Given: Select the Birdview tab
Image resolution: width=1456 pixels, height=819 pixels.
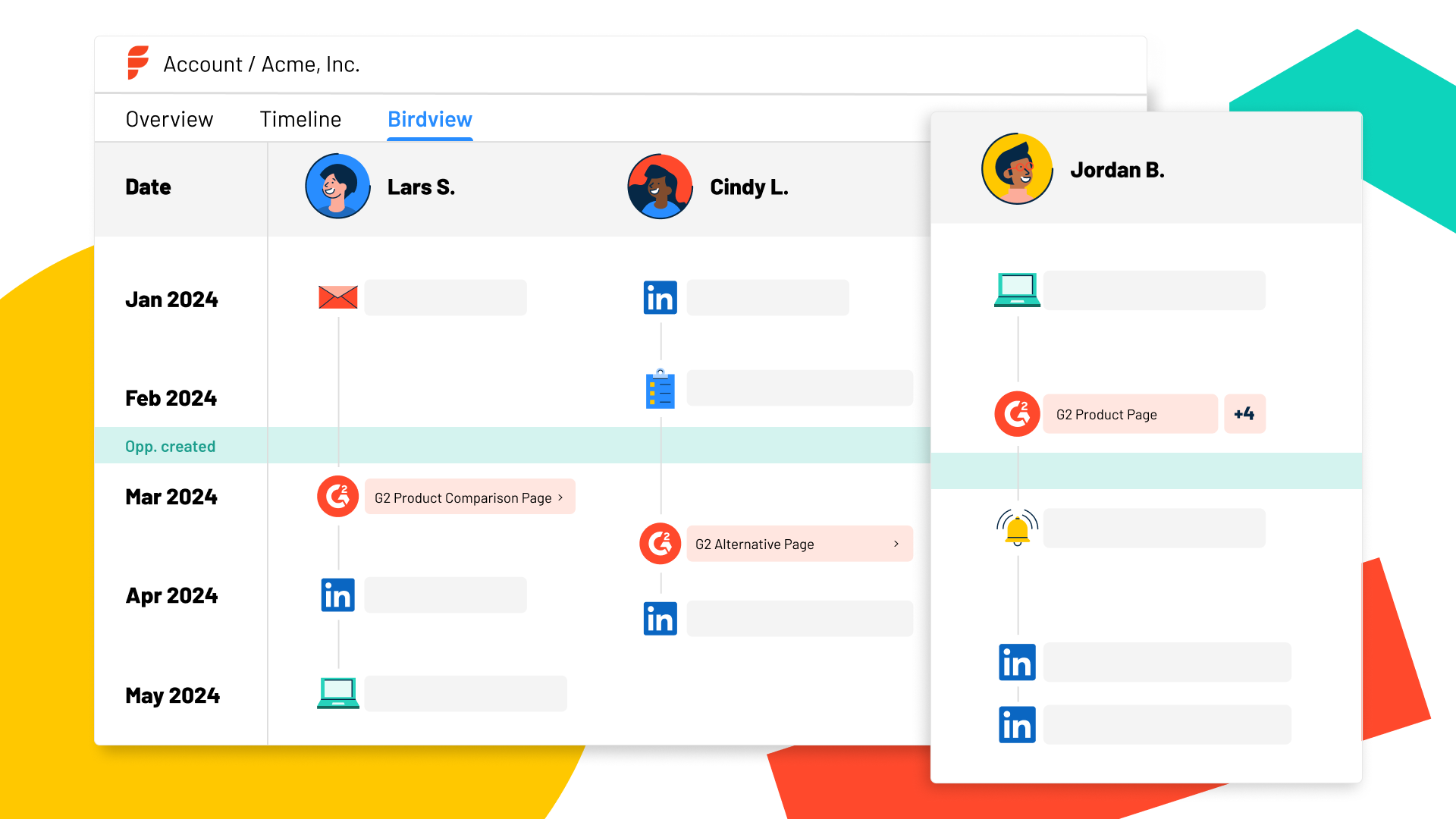Looking at the screenshot, I should point(430,119).
